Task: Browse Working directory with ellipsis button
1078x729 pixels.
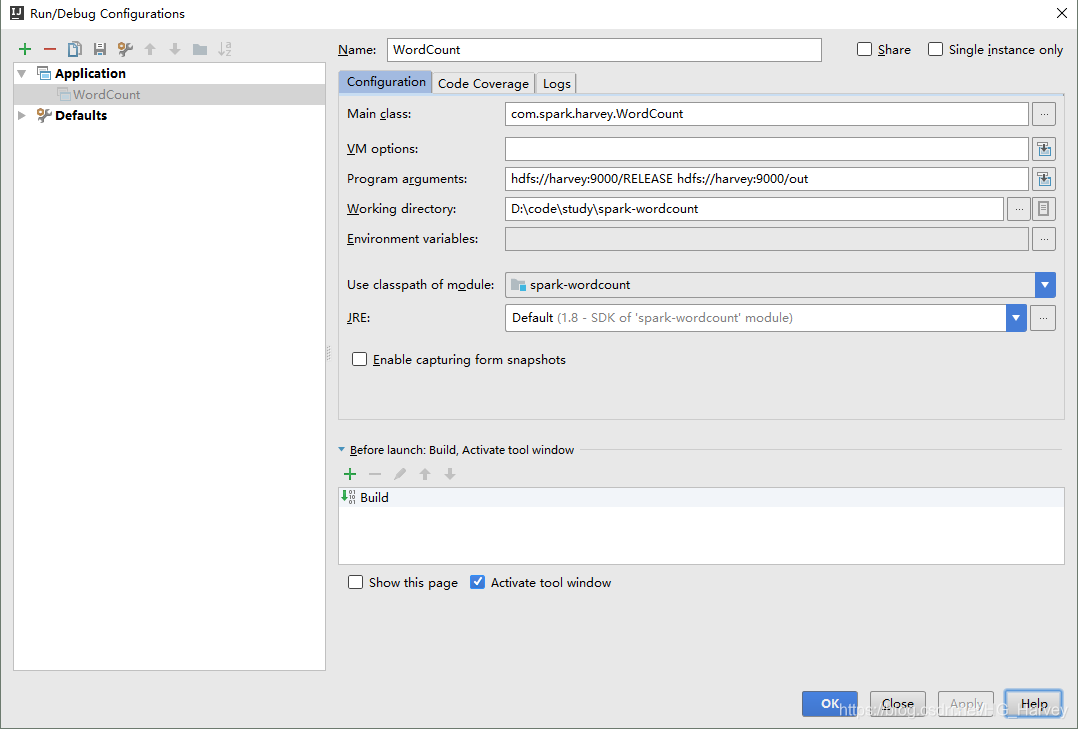Action: [x=1018, y=209]
